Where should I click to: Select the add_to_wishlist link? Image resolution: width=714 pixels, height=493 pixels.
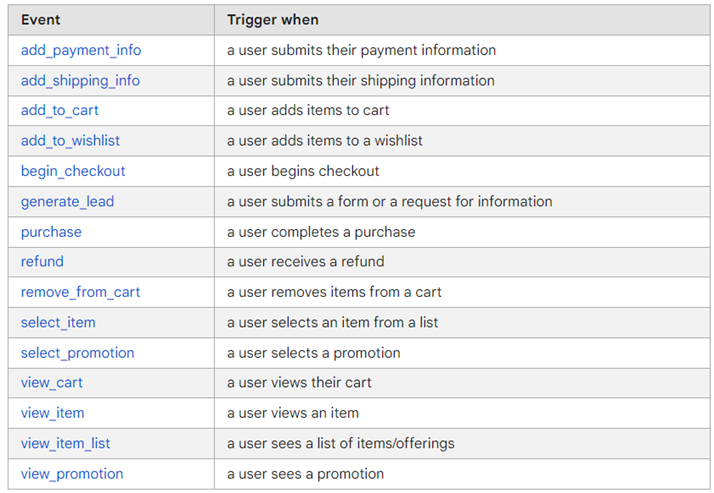click(x=70, y=141)
